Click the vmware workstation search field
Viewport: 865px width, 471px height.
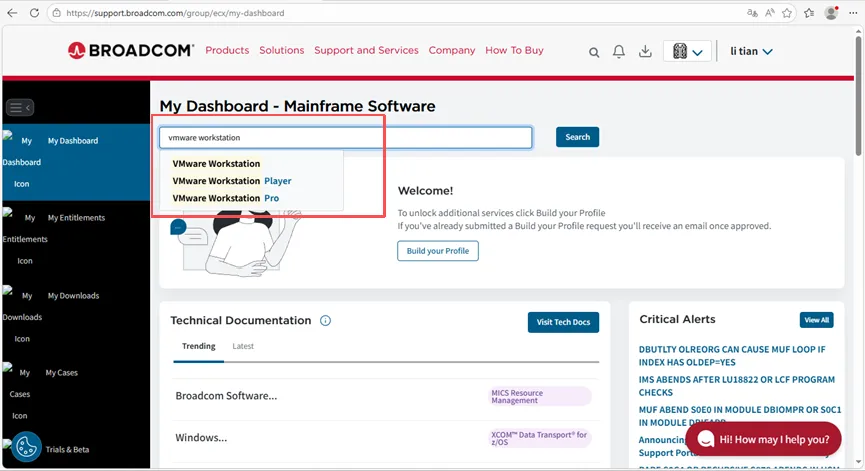(346, 137)
